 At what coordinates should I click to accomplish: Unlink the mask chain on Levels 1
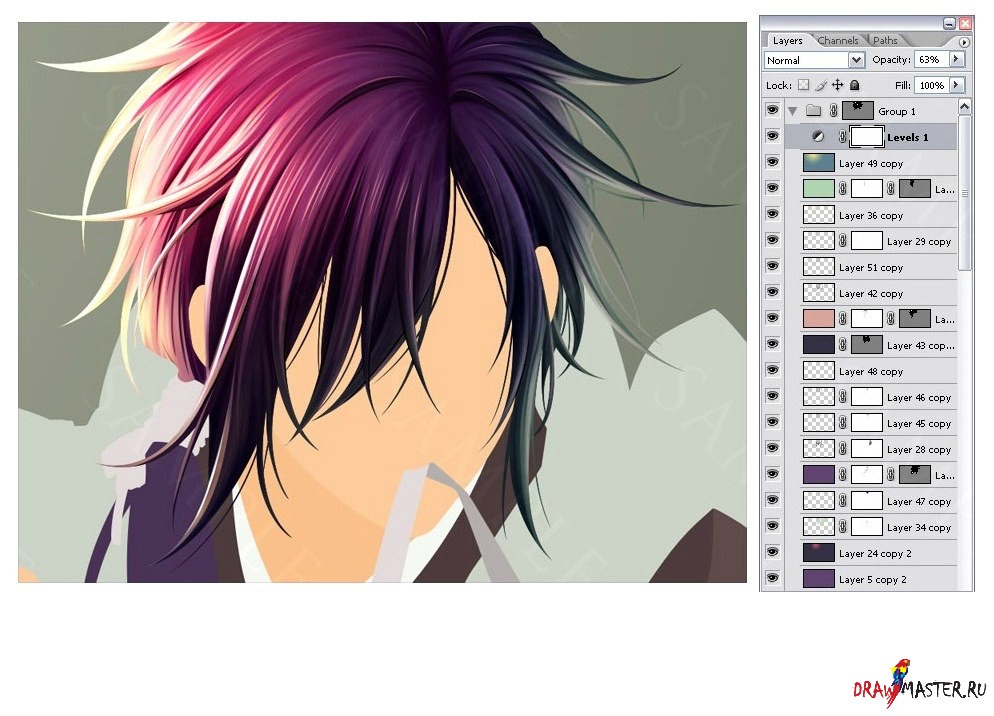[842, 137]
